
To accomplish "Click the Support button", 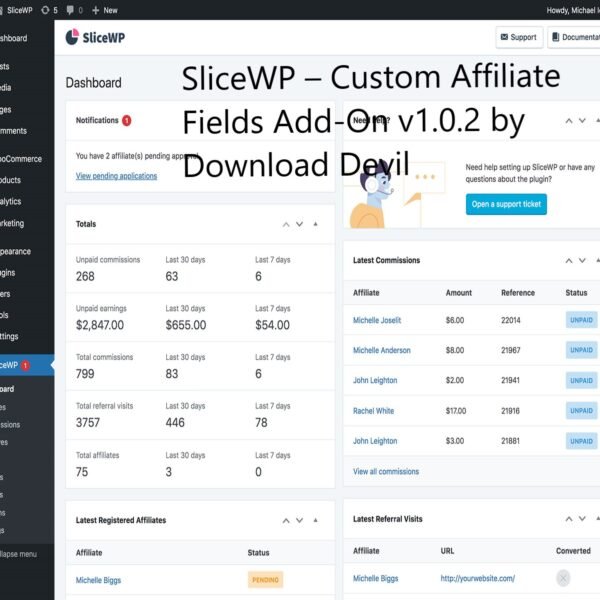I will tap(519, 37).
